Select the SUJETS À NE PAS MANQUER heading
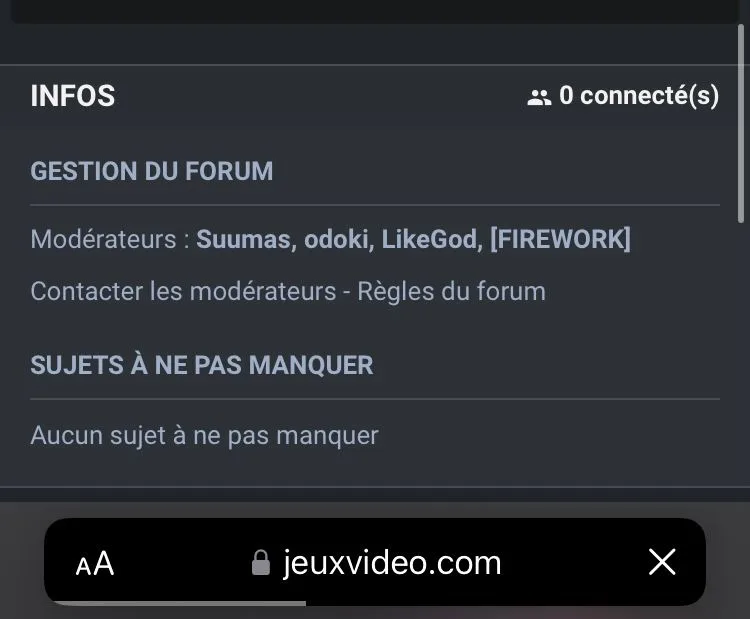Image resolution: width=750 pixels, height=619 pixels. click(202, 365)
